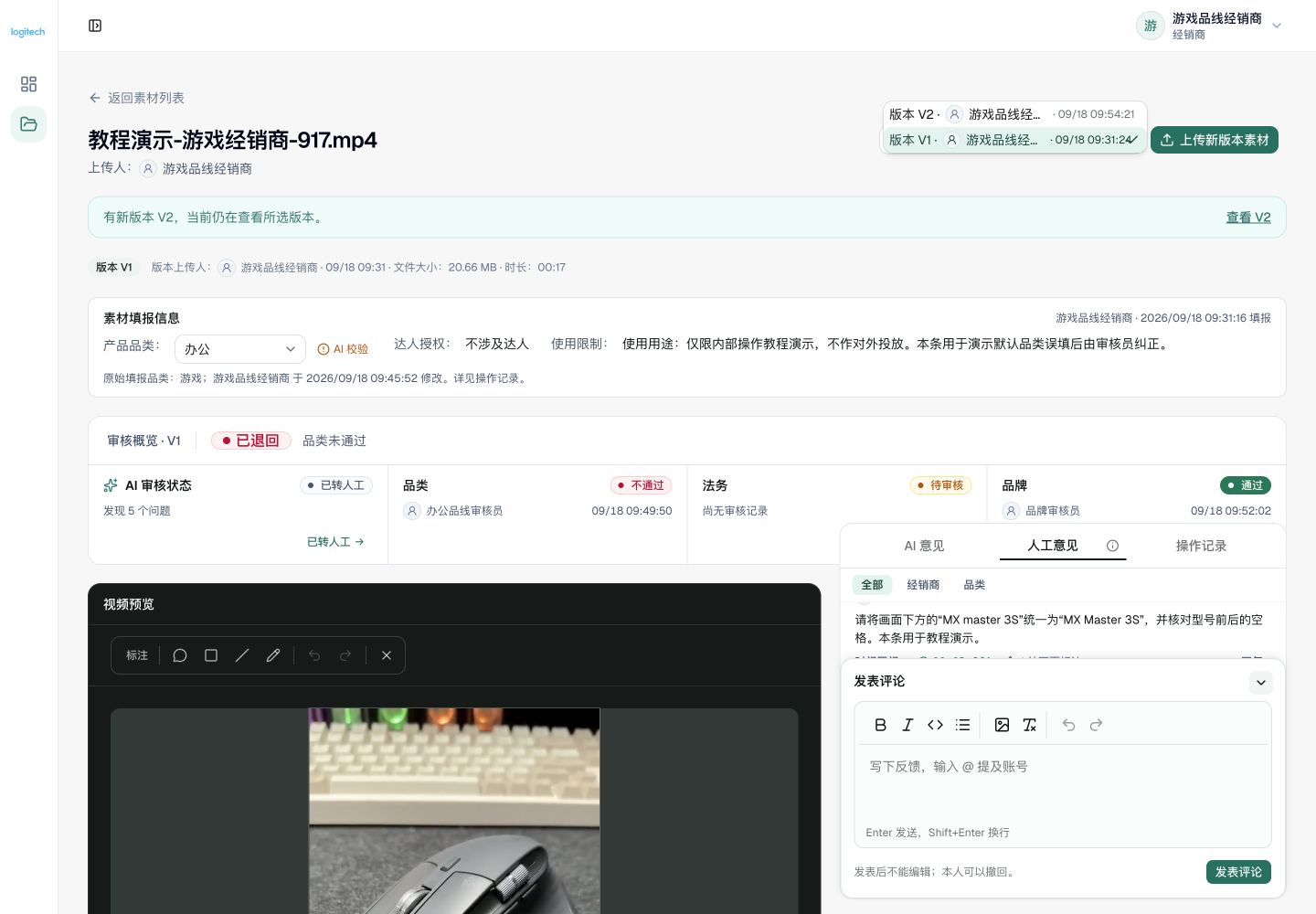Click AI 校验 link
The height and width of the screenshot is (914, 1316).
[x=343, y=349]
